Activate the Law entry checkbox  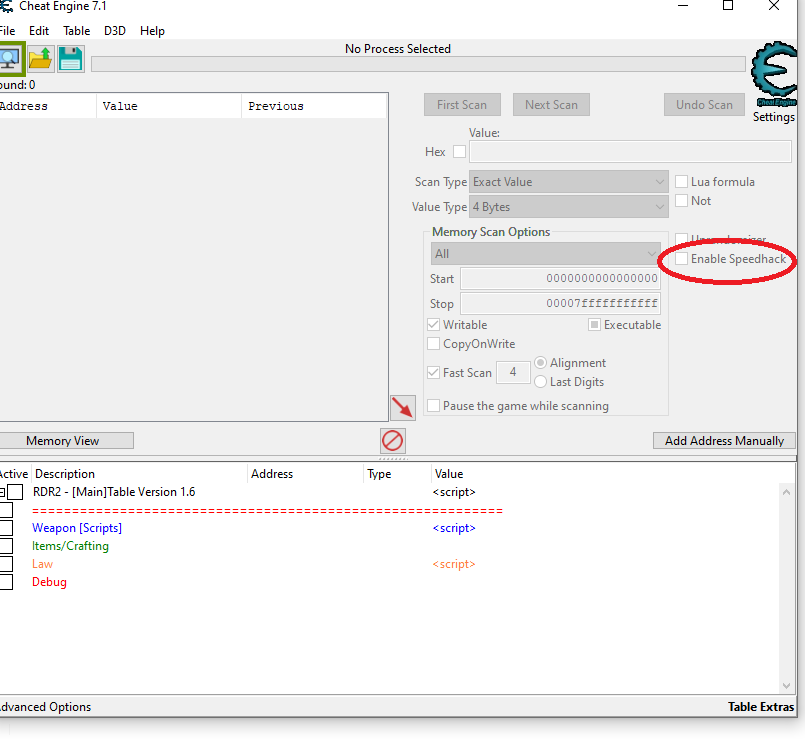[x=6, y=564]
